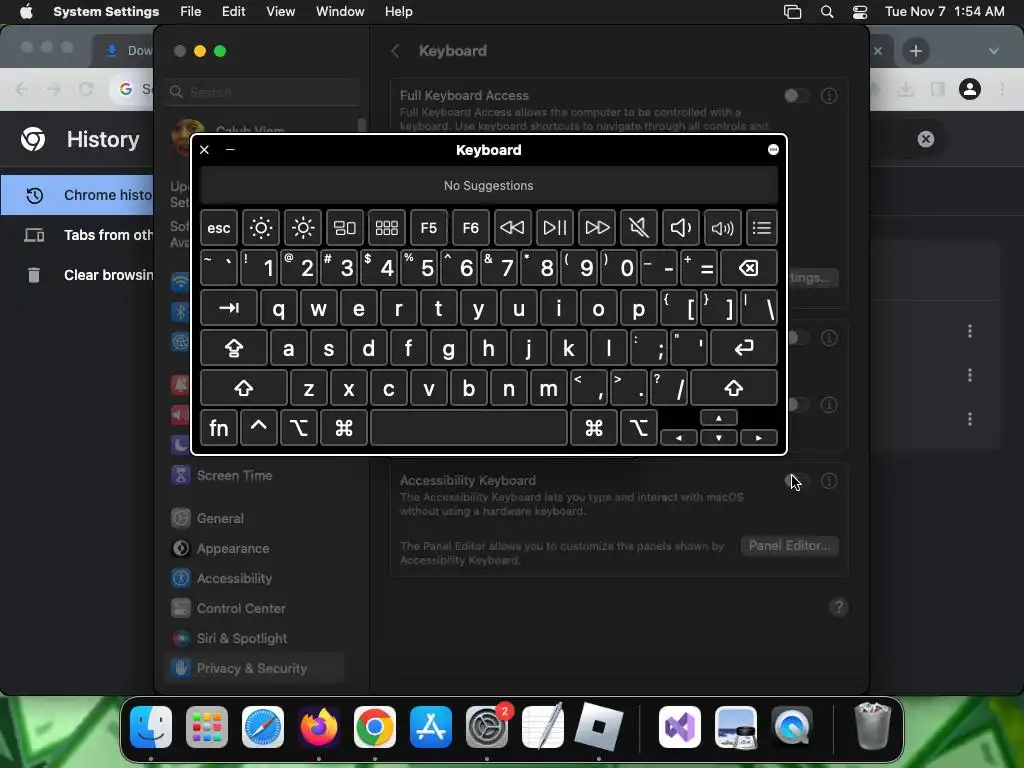Show info for Full Keyboard Access
This screenshot has width=1024, height=768.
tap(829, 96)
